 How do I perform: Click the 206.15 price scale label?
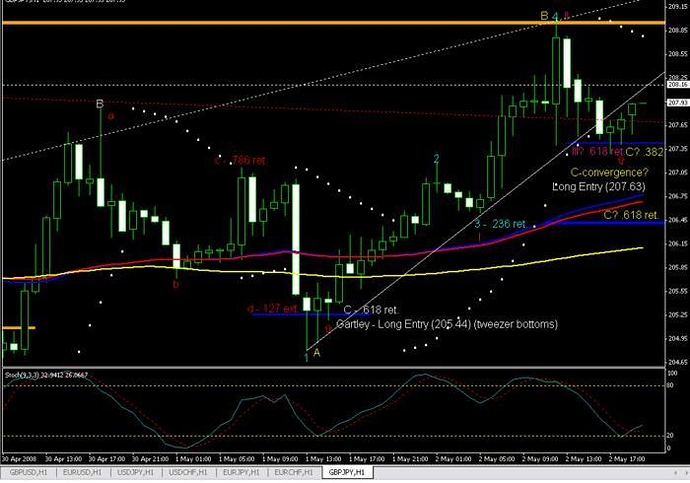678,244
